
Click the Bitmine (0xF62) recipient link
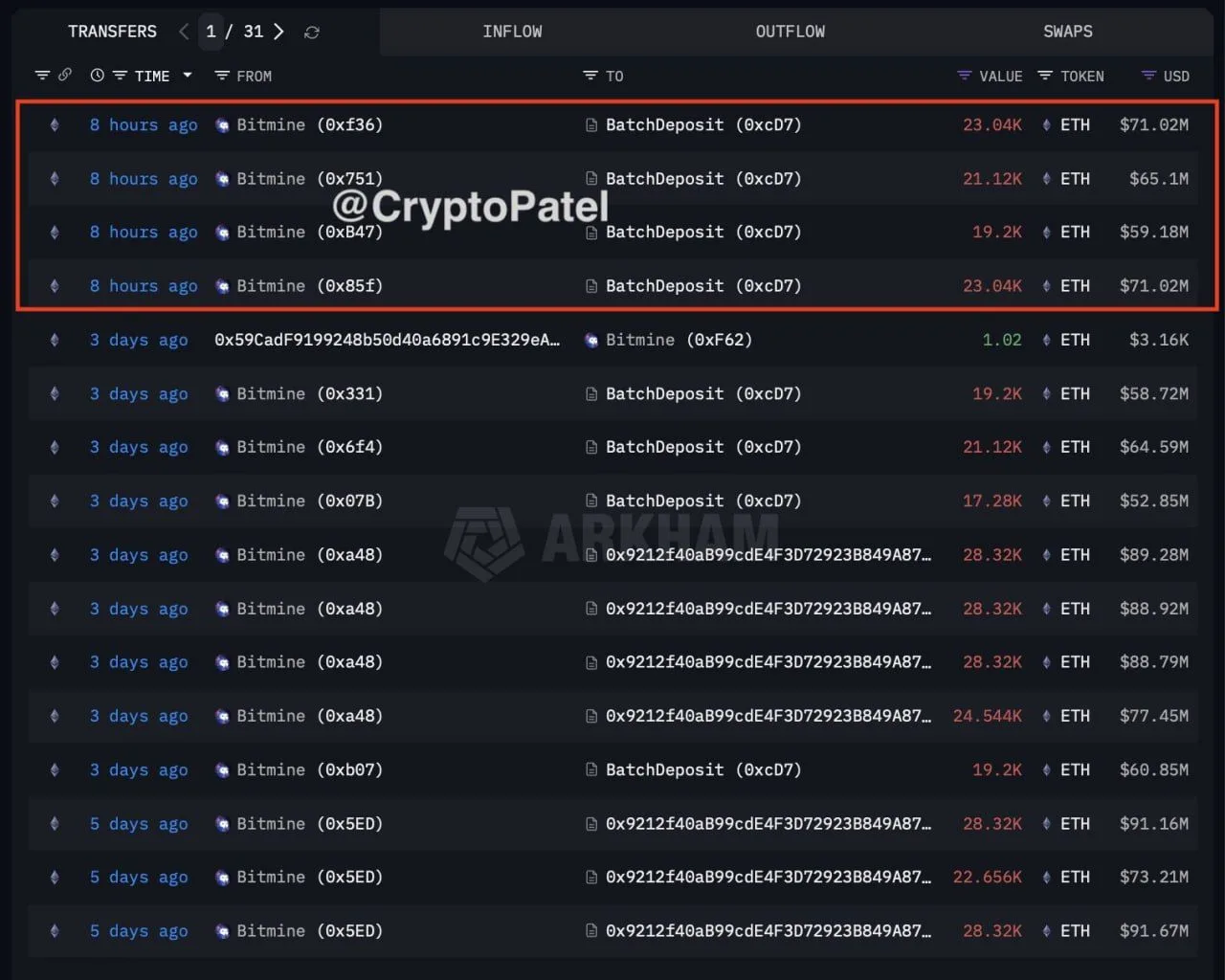coord(678,340)
